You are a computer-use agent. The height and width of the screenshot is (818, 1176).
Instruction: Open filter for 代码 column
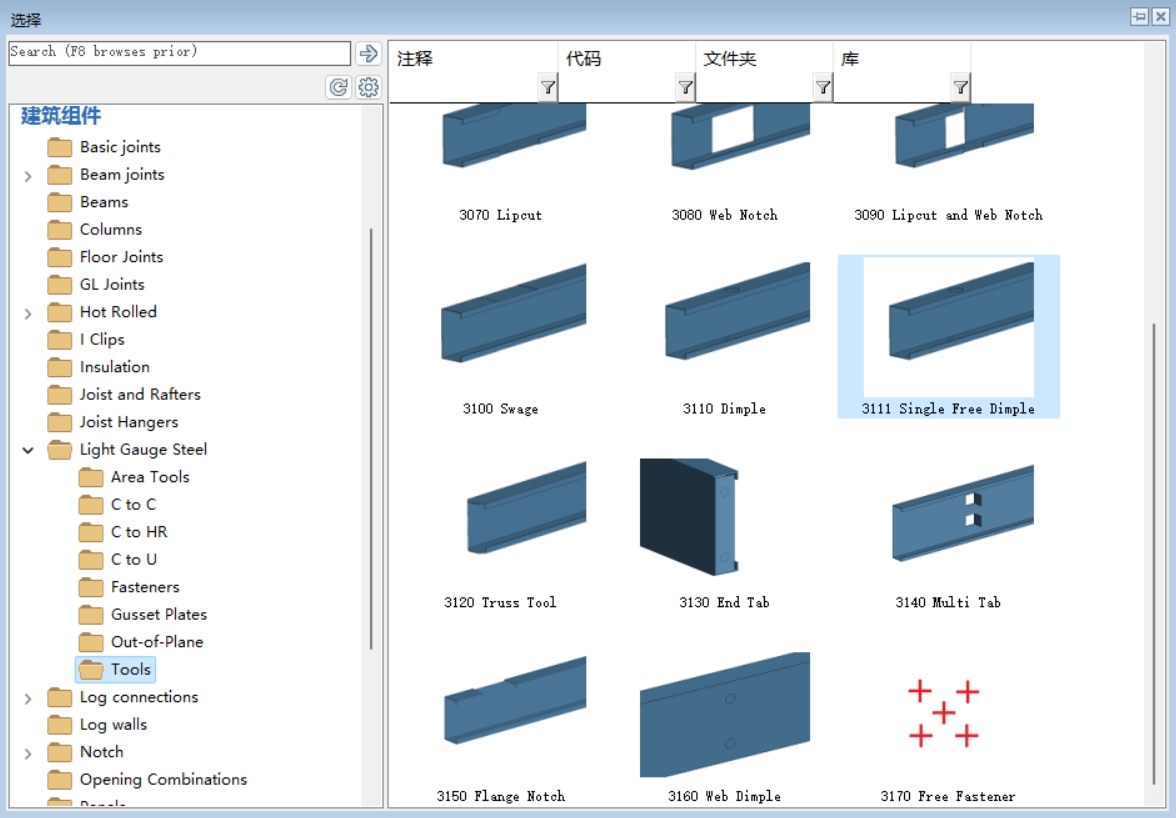[x=686, y=88]
